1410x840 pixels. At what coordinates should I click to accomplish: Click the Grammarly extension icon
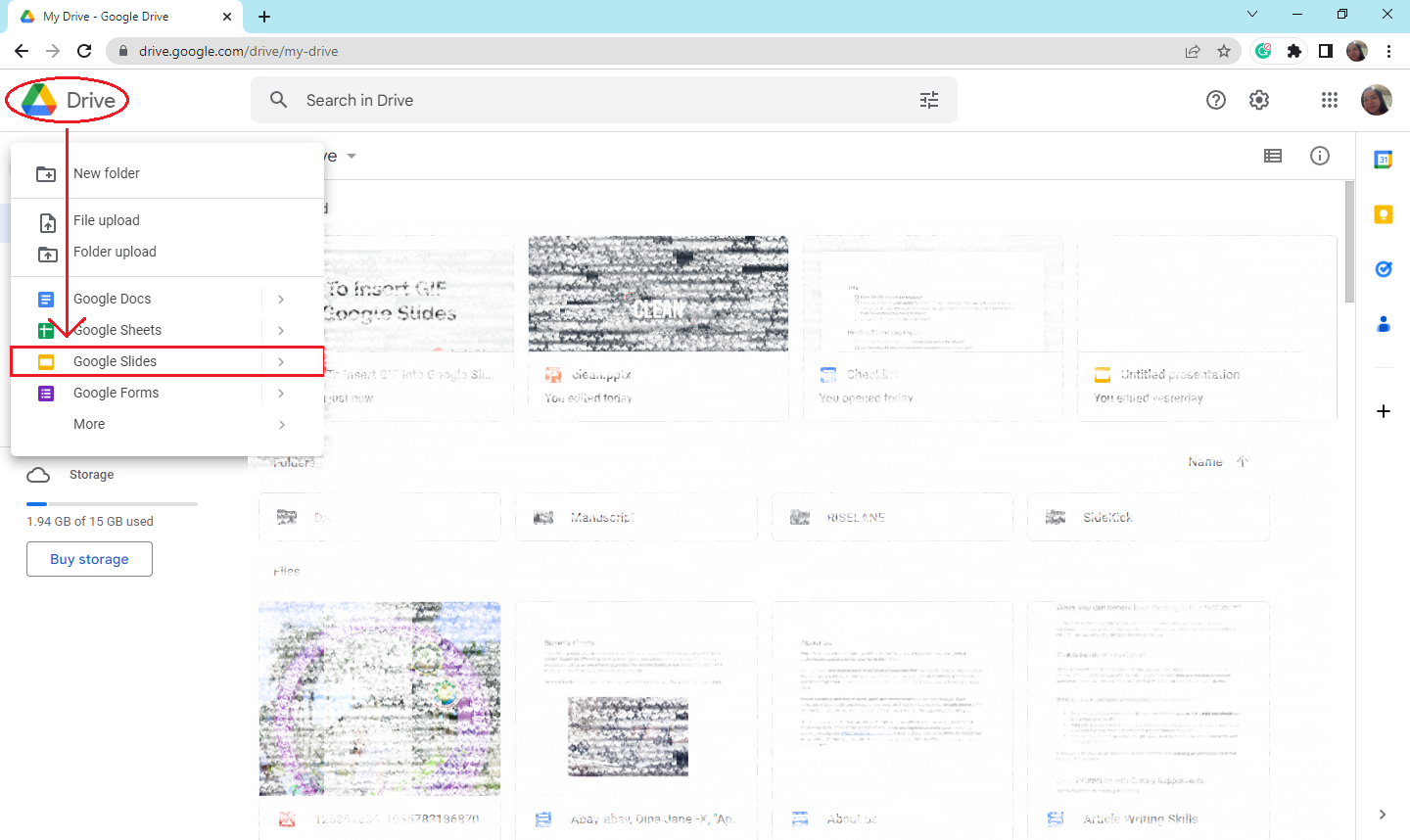(1263, 51)
